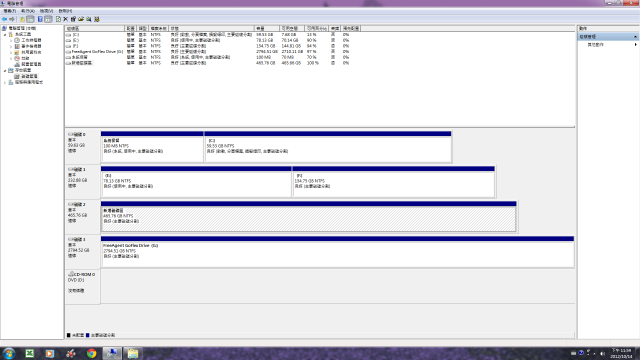
Task: Select the CD-ROM 0 DVD (D:) label
Action: (82, 287)
